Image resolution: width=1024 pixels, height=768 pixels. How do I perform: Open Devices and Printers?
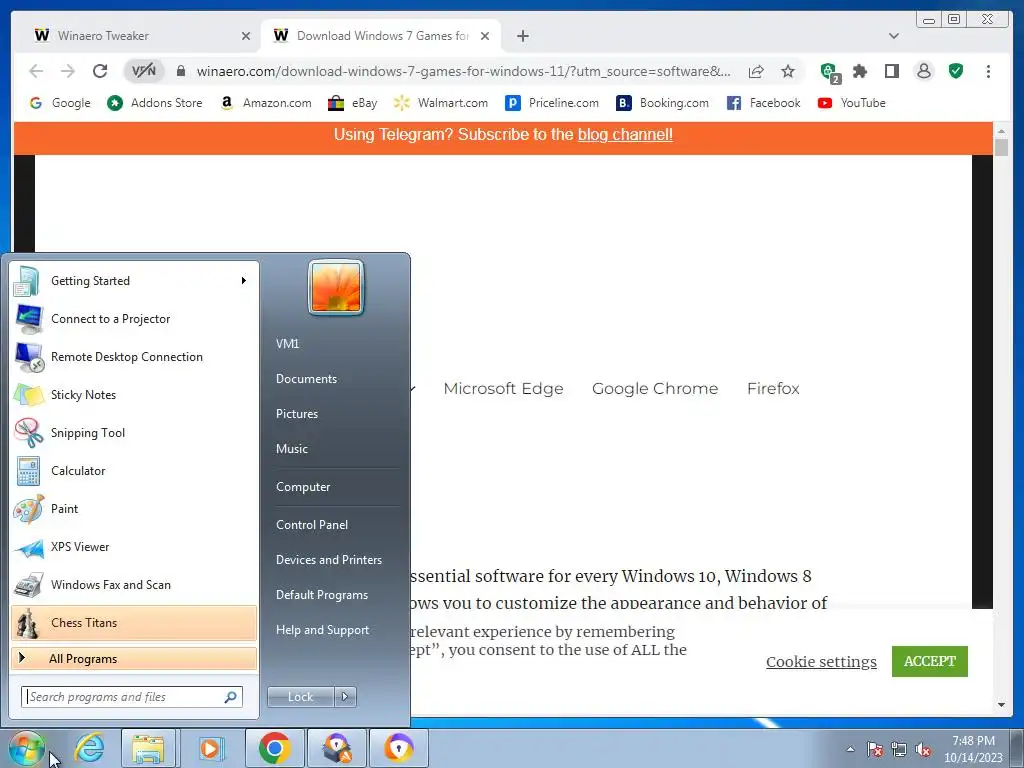point(328,560)
